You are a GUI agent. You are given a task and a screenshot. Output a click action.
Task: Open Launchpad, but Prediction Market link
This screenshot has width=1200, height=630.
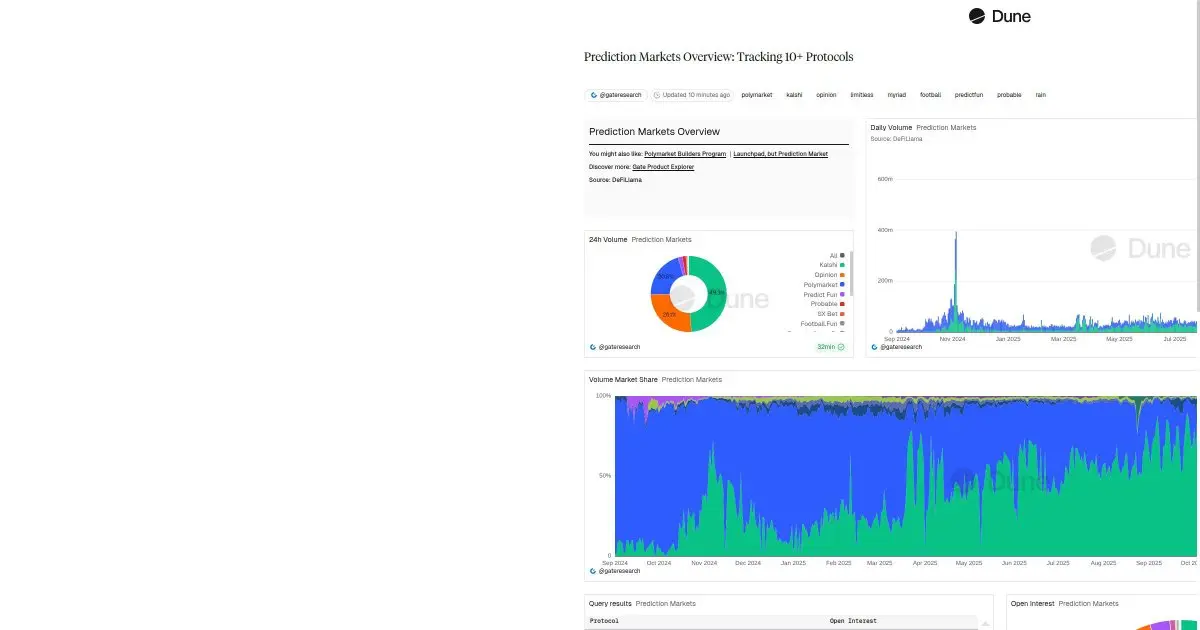(780, 154)
